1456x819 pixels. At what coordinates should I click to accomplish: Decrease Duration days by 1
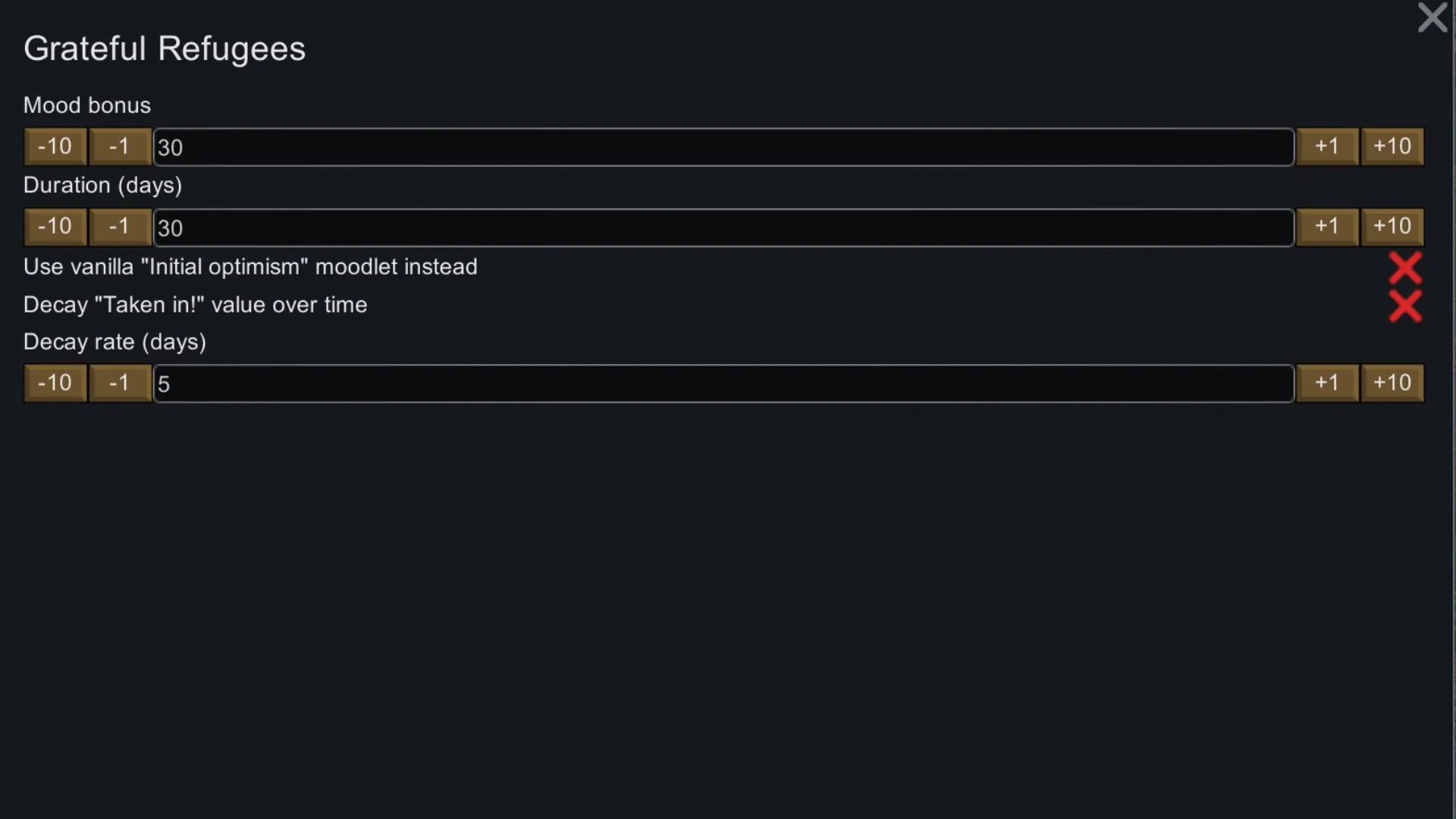120,227
